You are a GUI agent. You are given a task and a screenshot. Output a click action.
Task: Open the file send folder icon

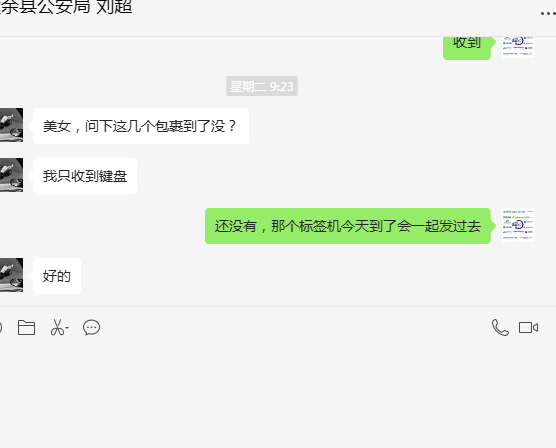(x=26, y=327)
